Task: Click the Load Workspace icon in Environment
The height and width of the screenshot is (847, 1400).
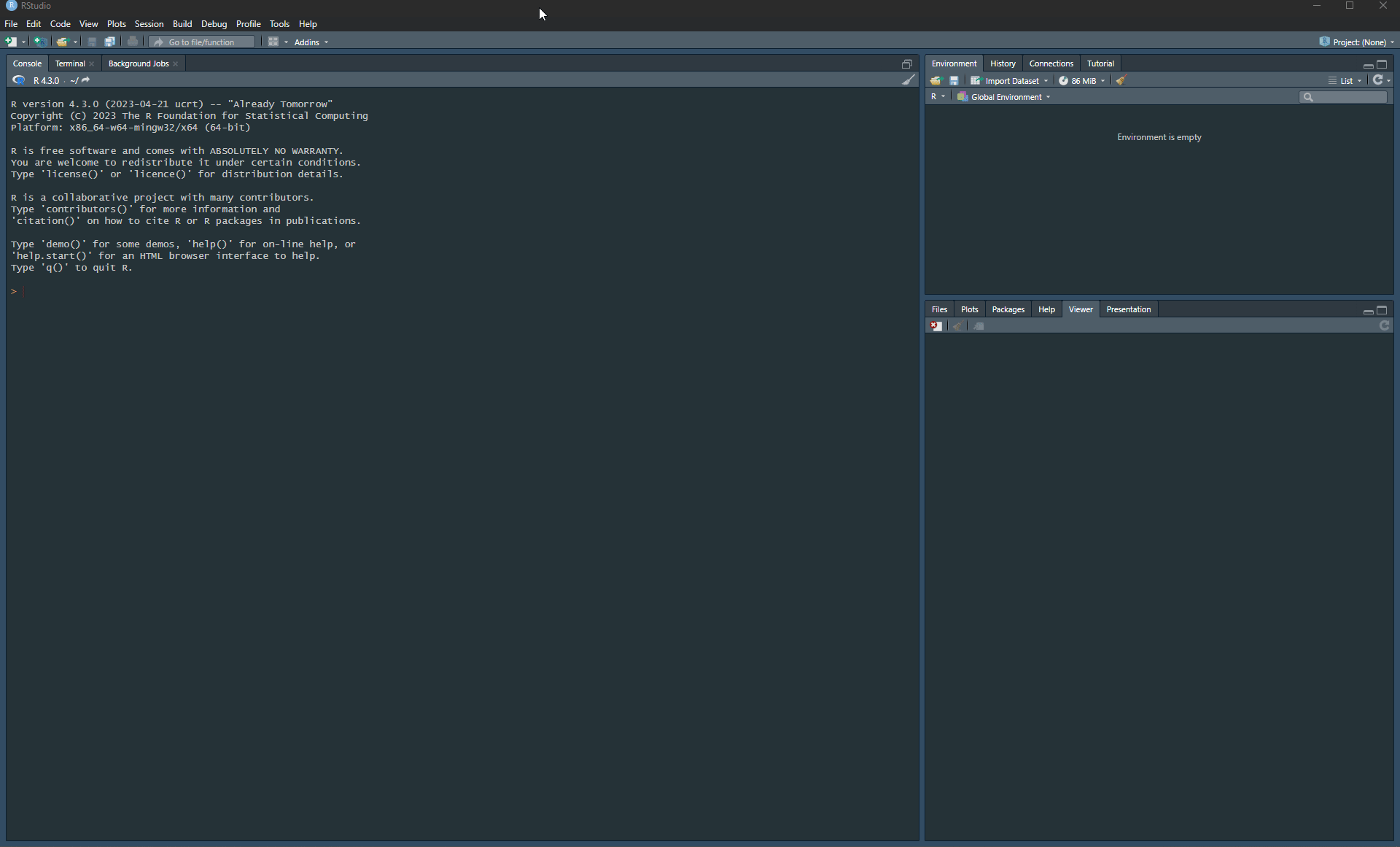Action: coord(936,81)
